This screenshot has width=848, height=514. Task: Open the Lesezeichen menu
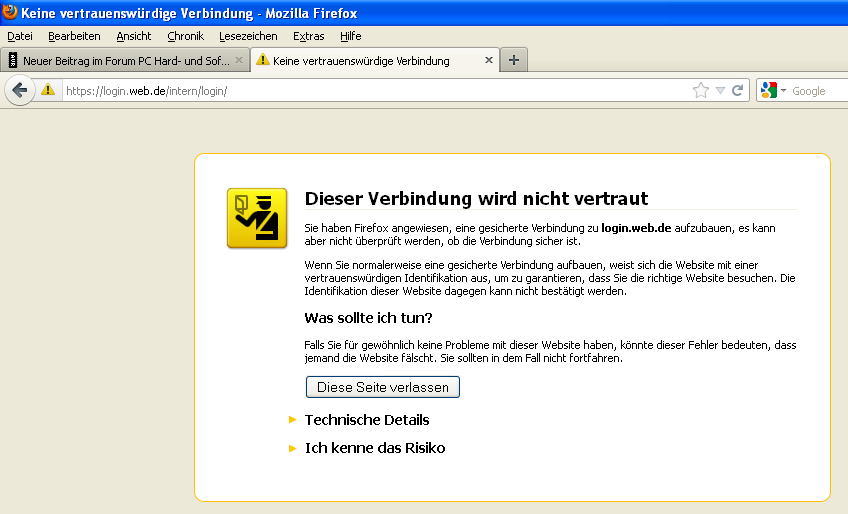248,36
